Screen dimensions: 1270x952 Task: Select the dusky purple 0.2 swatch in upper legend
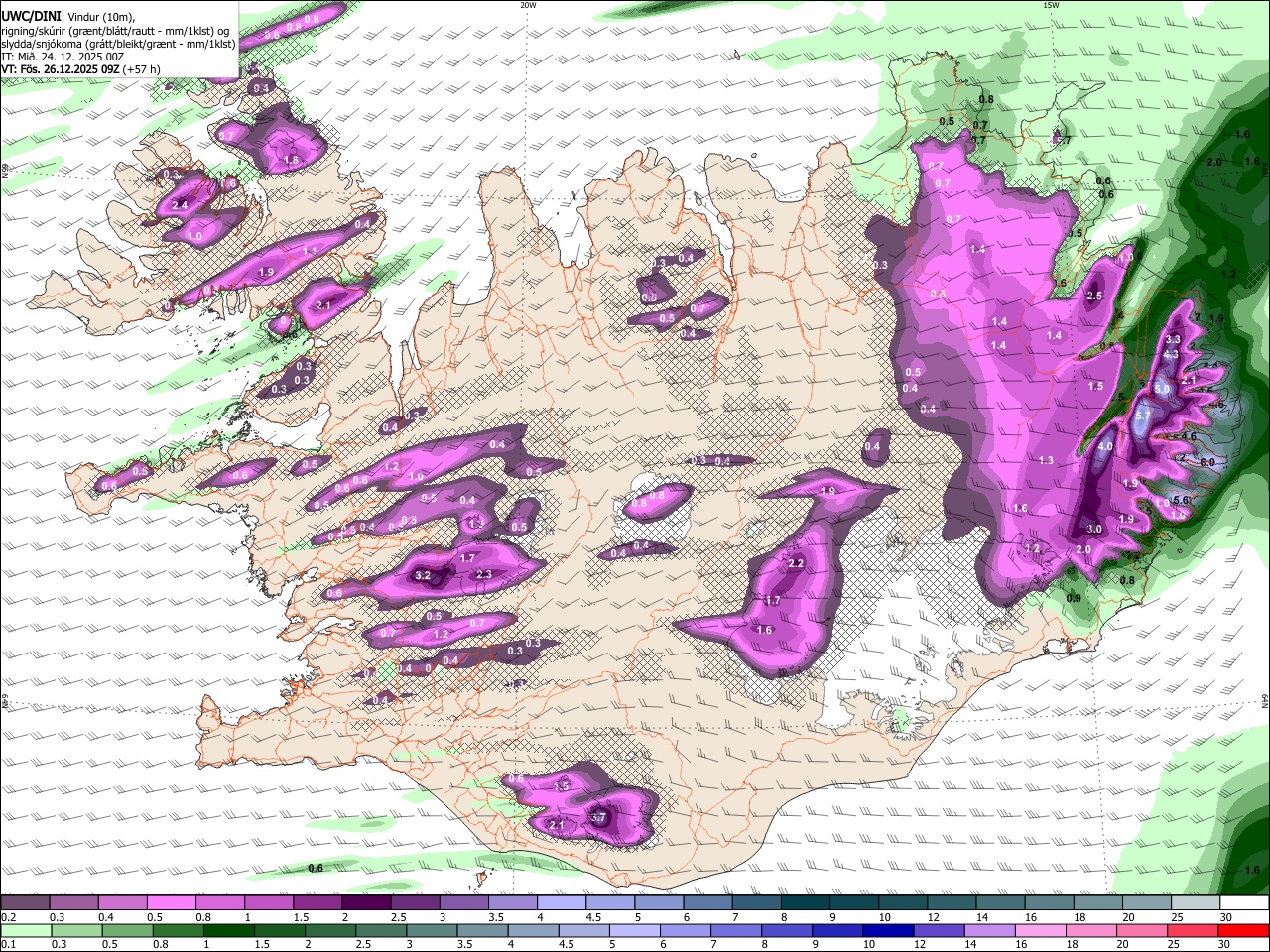(x=25, y=903)
